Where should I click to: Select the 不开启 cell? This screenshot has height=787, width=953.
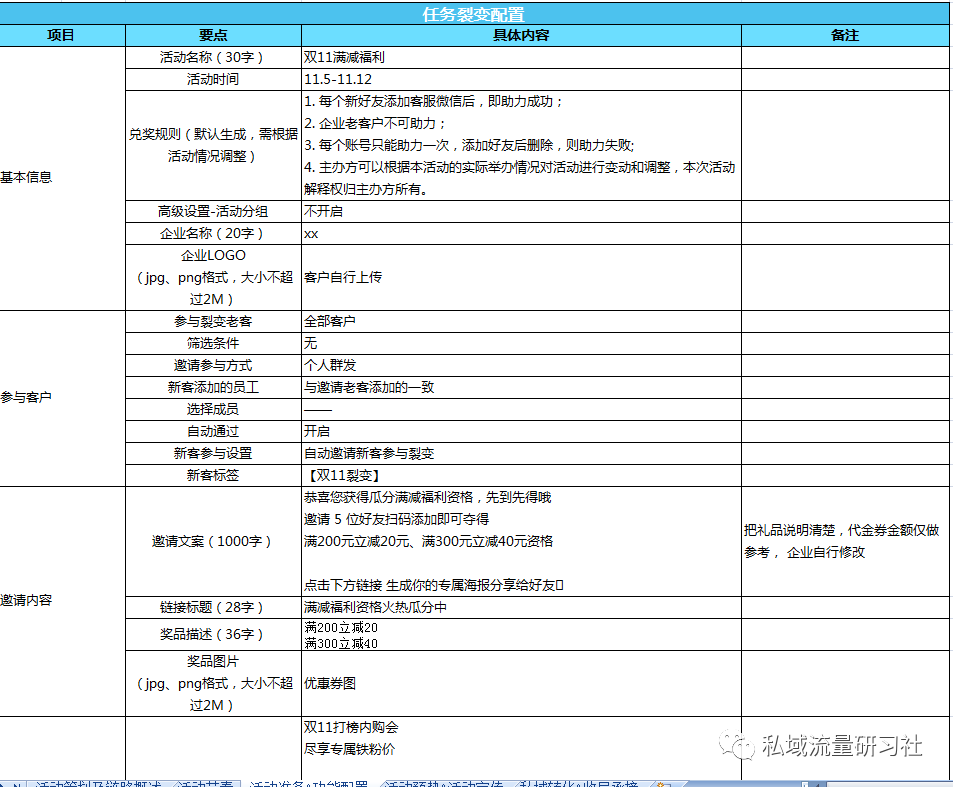pos(521,211)
